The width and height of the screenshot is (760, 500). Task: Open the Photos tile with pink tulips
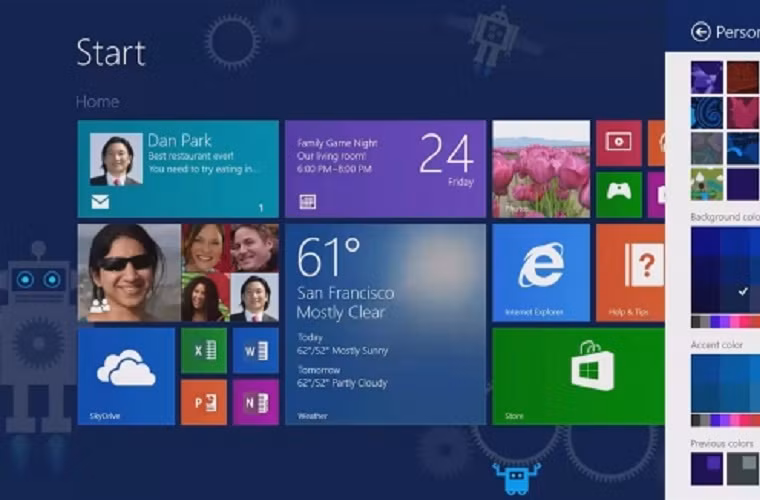541,169
